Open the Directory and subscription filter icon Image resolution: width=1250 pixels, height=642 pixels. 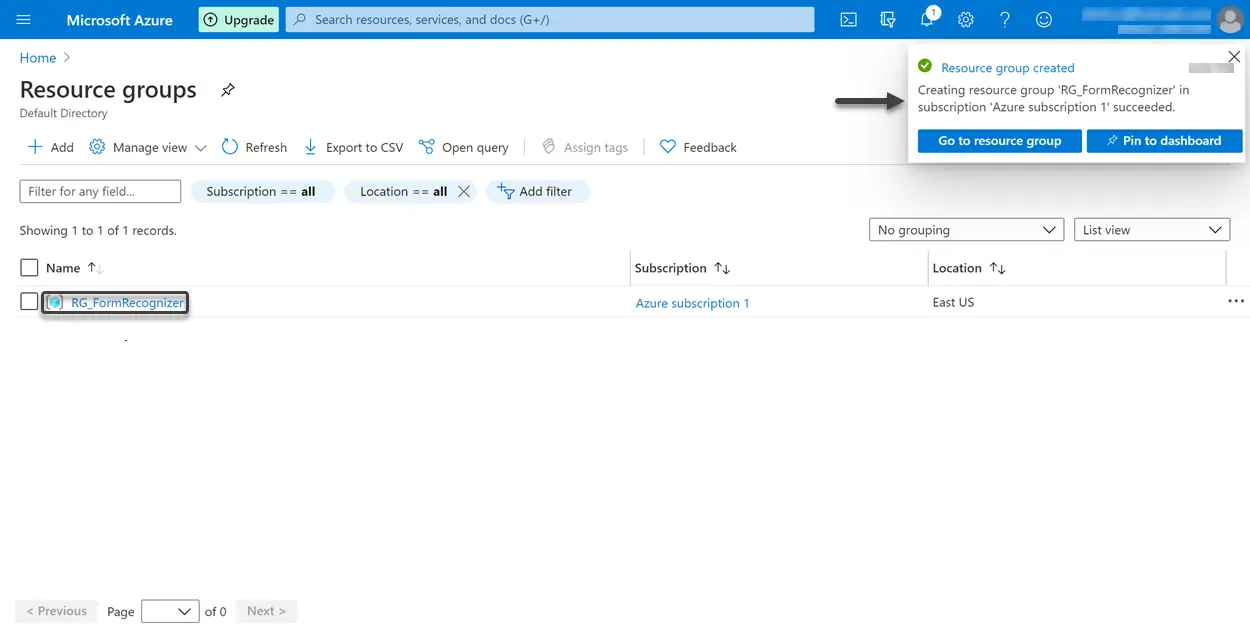[x=887, y=20]
